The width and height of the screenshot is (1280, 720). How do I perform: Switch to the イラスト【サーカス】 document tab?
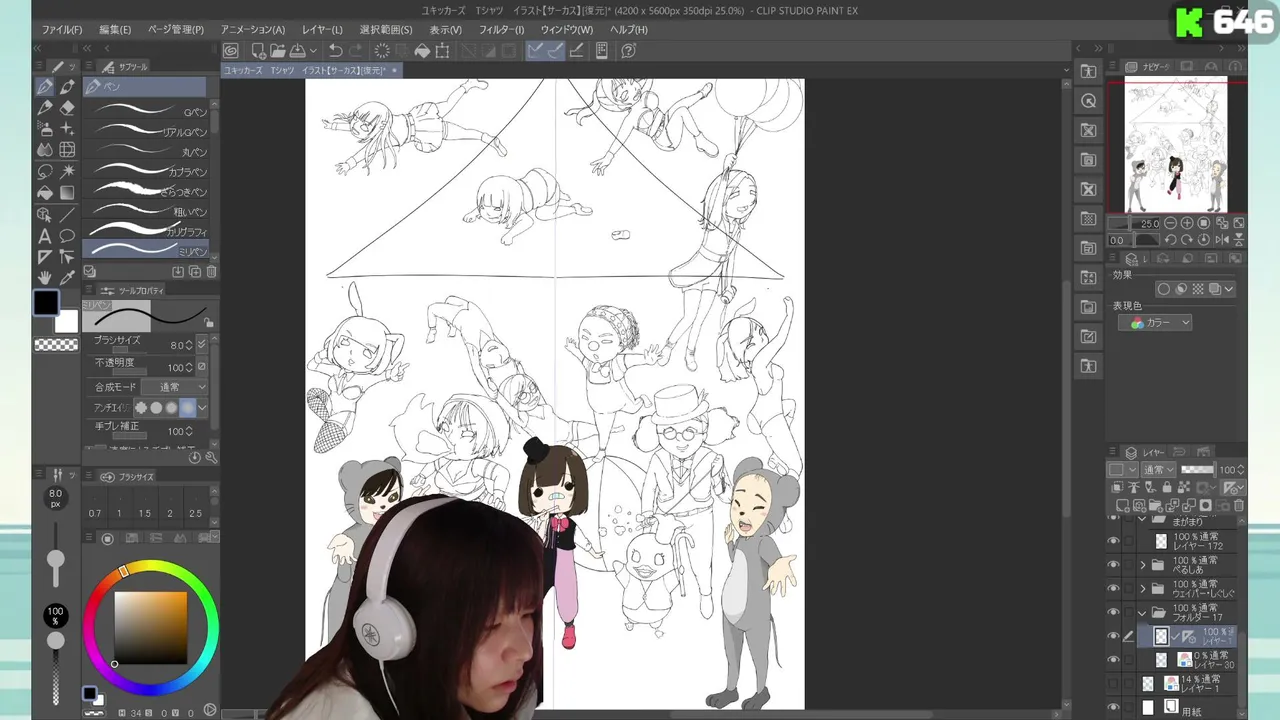click(x=311, y=71)
